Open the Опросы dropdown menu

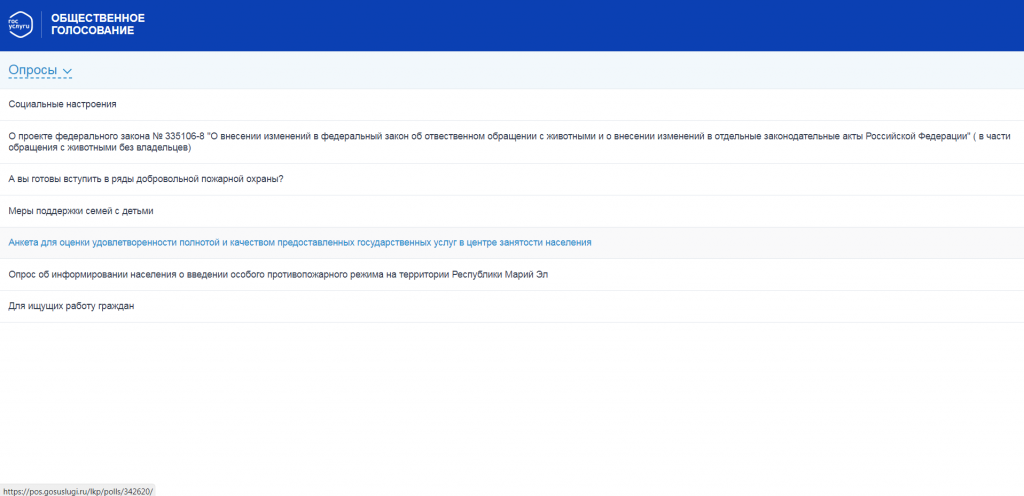click(x=33, y=70)
